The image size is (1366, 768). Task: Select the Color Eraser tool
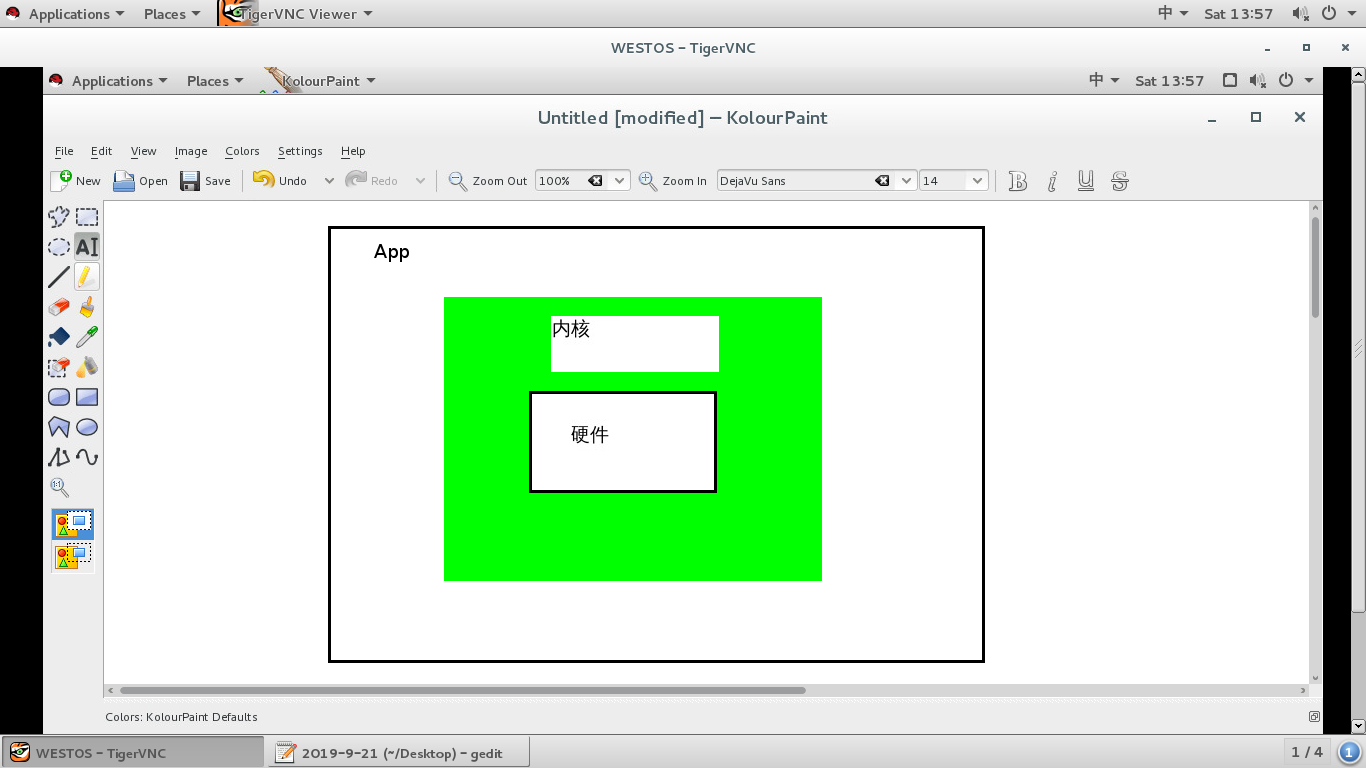point(59,367)
